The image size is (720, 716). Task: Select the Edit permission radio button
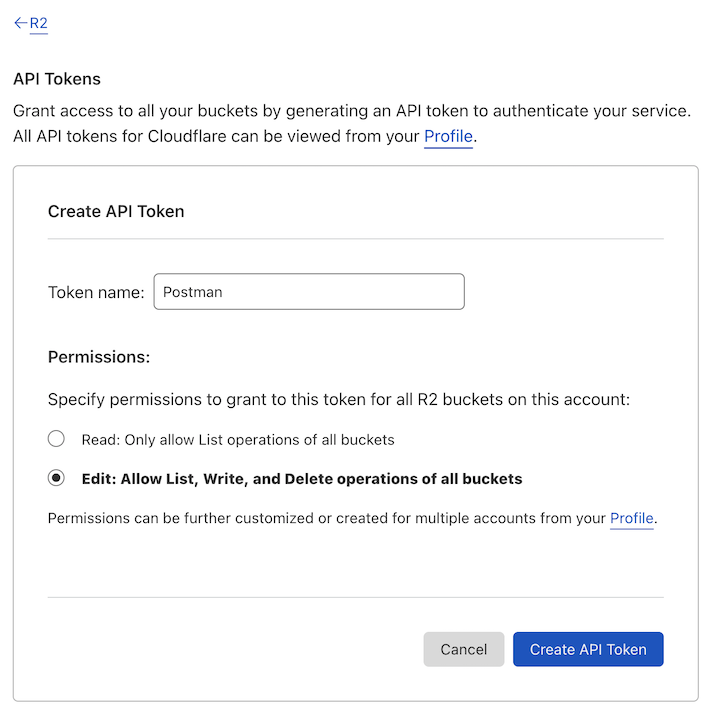pyautogui.click(x=57, y=478)
